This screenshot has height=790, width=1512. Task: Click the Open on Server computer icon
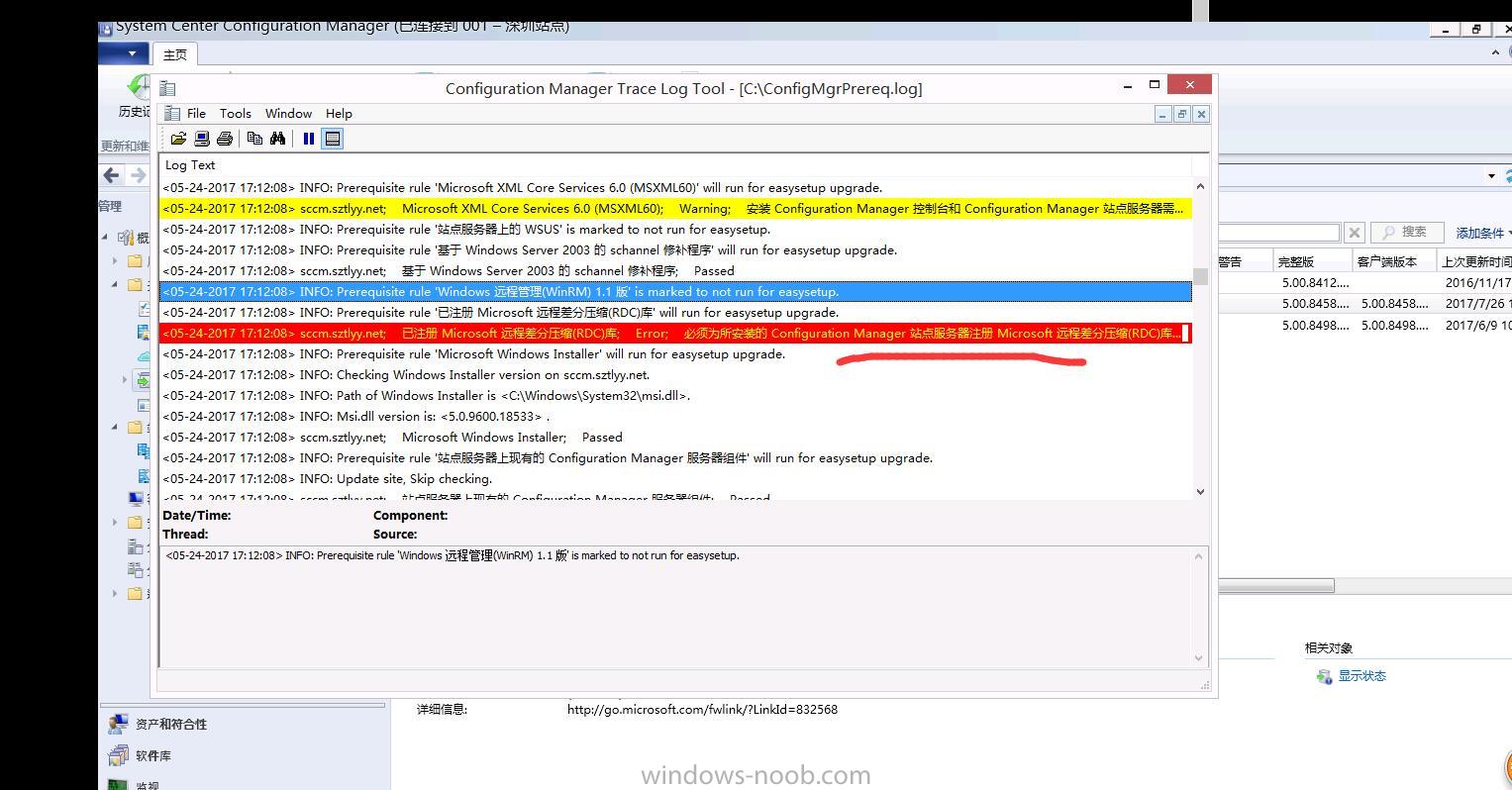(x=202, y=139)
